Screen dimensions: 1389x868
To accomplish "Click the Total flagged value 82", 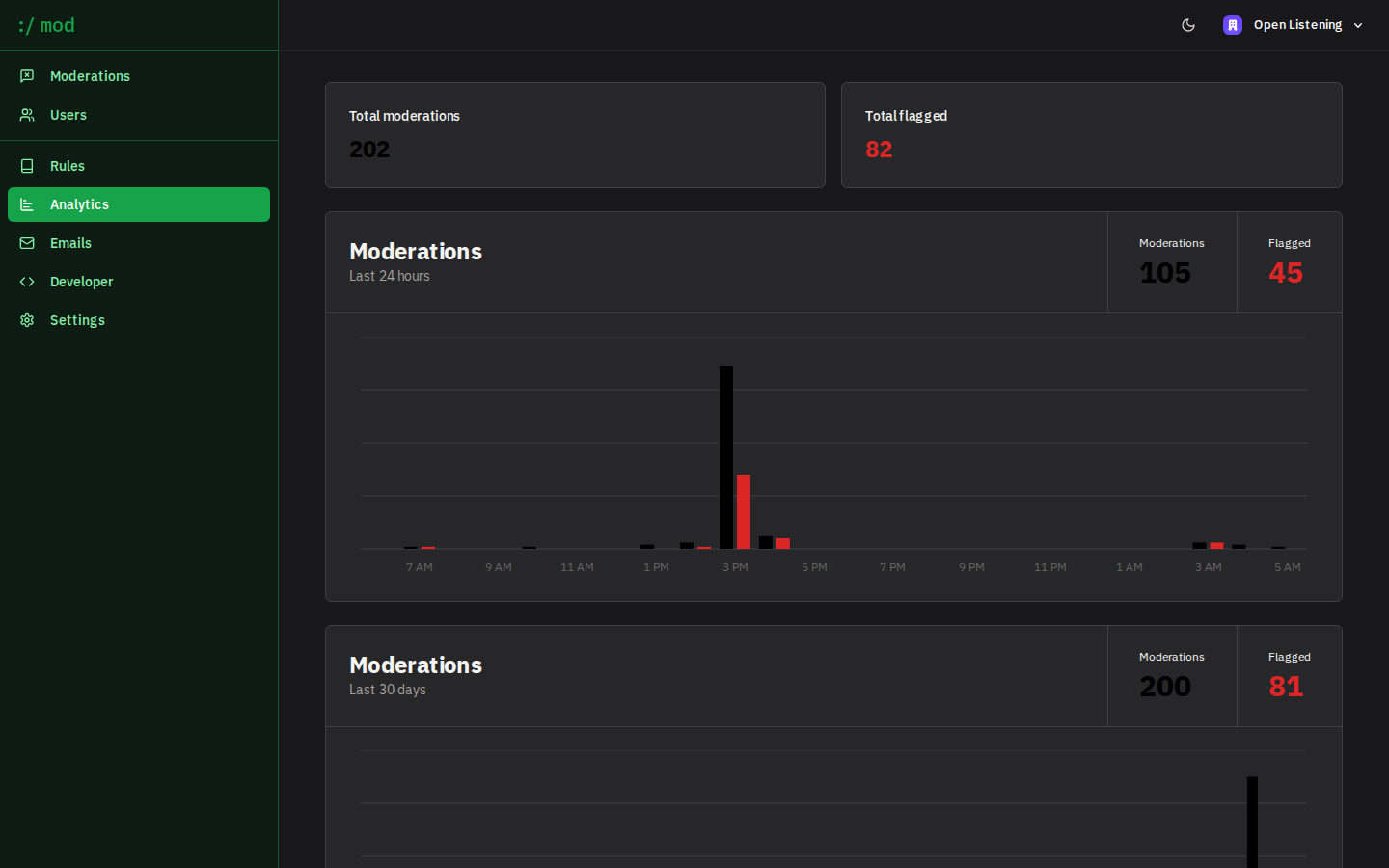I will click(x=879, y=149).
